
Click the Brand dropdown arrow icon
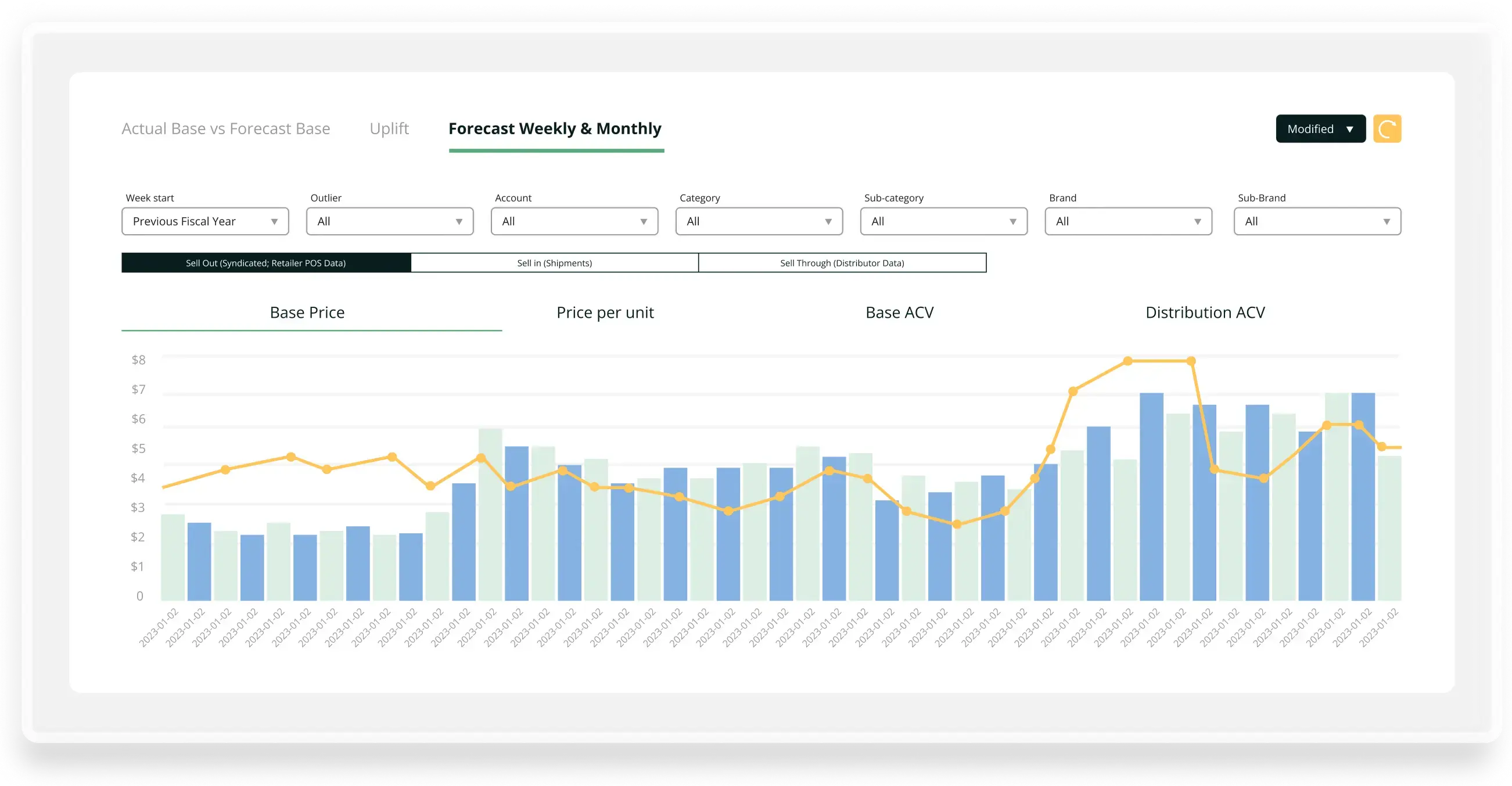(x=1197, y=222)
